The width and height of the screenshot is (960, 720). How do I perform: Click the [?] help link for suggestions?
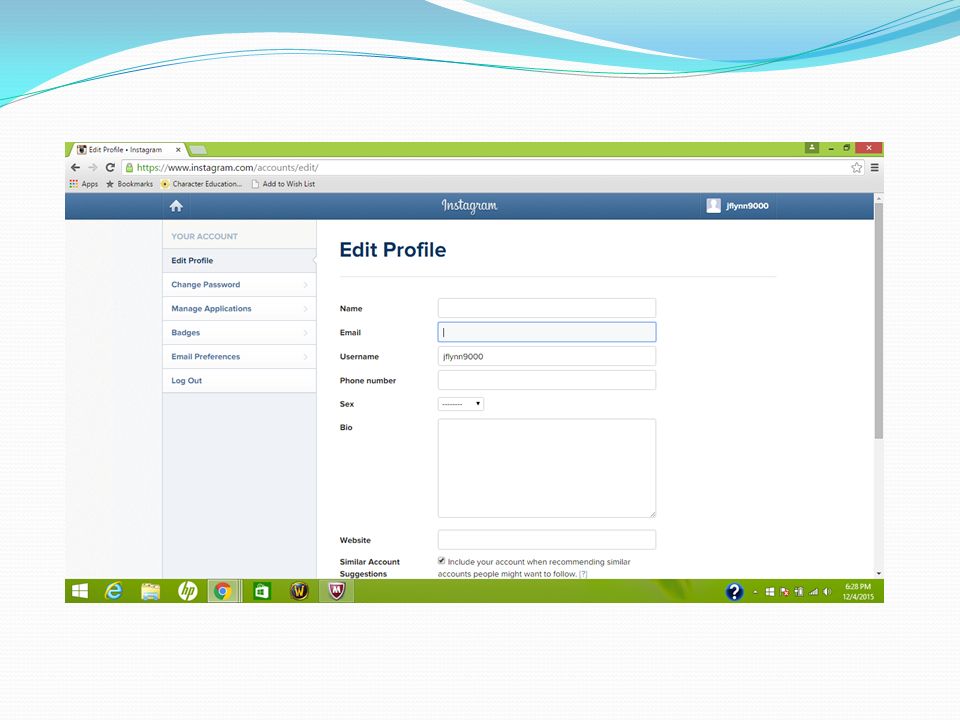[x=583, y=574]
